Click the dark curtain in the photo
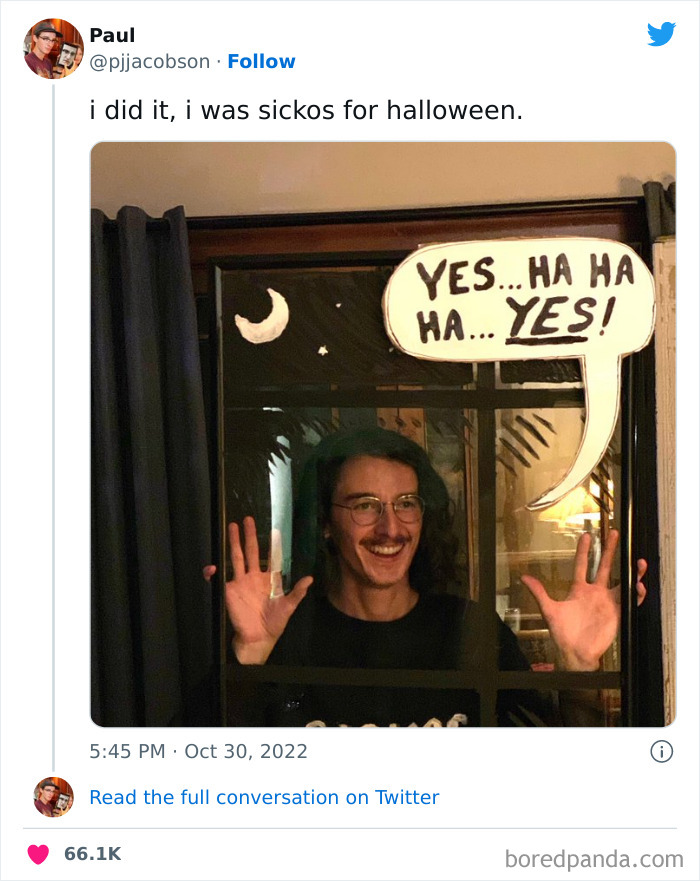700x881 pixels. click(150, 450)
